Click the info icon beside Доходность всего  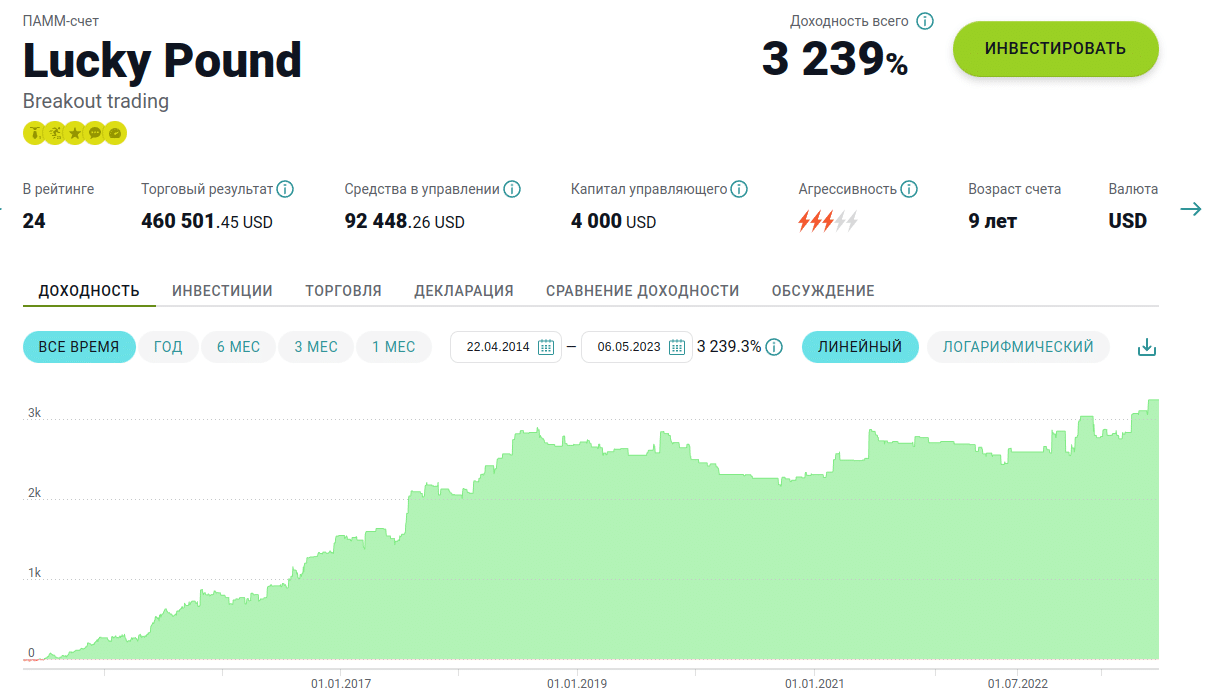925,21
